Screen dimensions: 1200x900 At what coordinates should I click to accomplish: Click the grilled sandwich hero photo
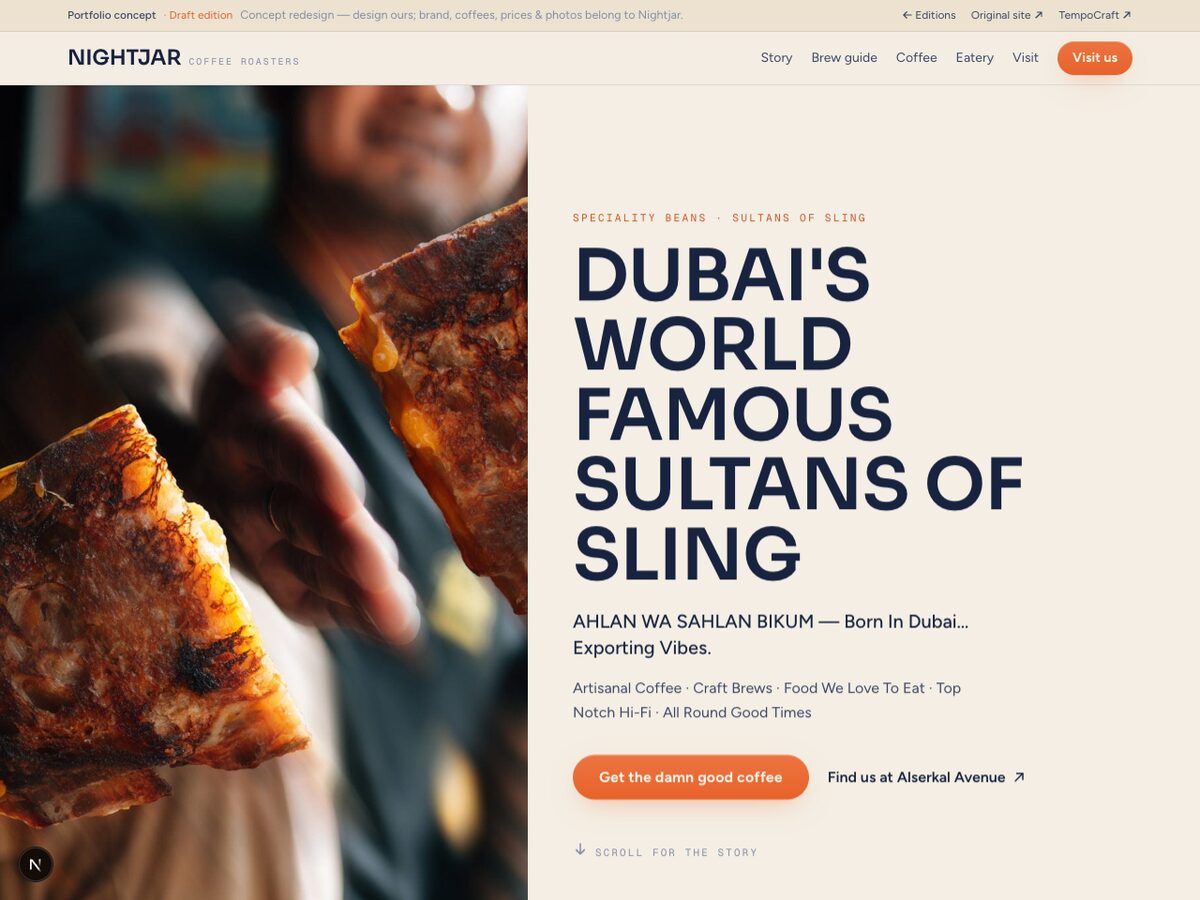tap(264, 492)
